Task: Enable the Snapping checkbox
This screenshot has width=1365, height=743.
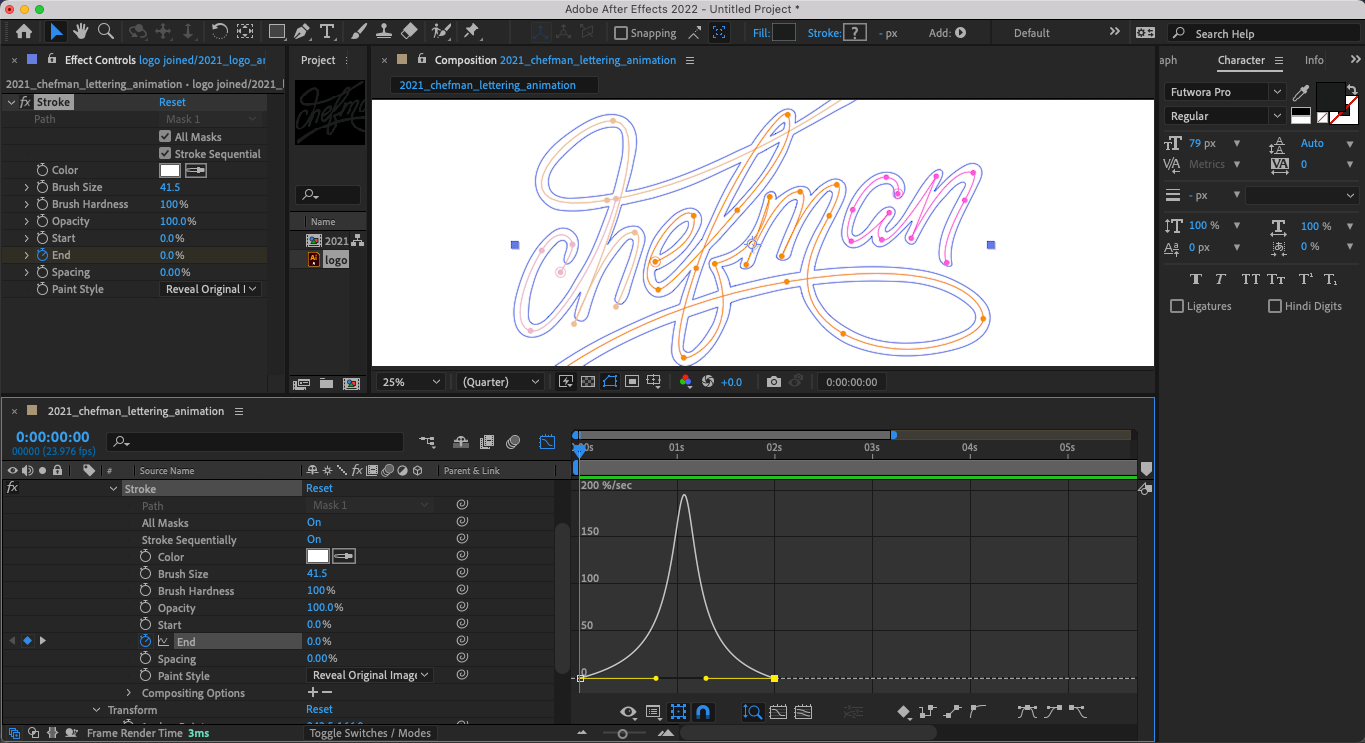Action: click(x=621, y=33)
